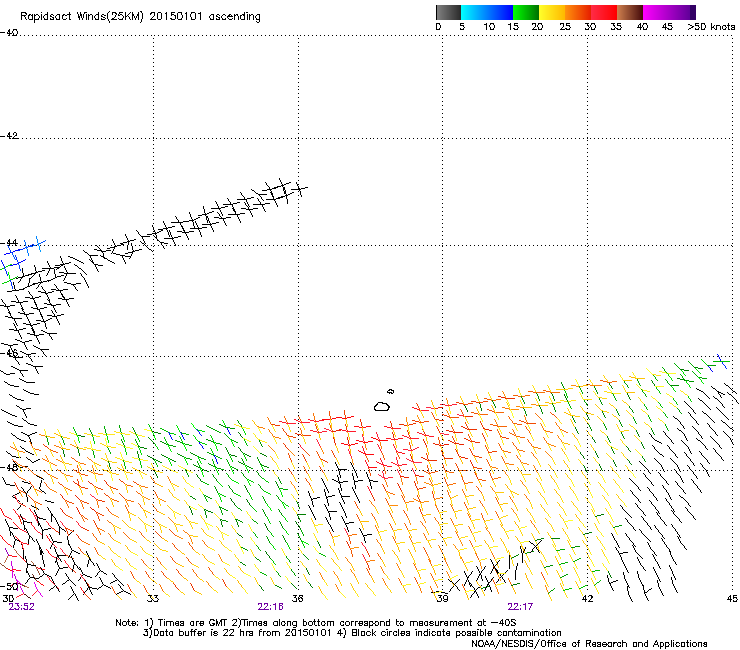Click the longitude 36 axis label
Image resolution: width=740 pixels, height=650 pixels.
[x=298, y=599]
